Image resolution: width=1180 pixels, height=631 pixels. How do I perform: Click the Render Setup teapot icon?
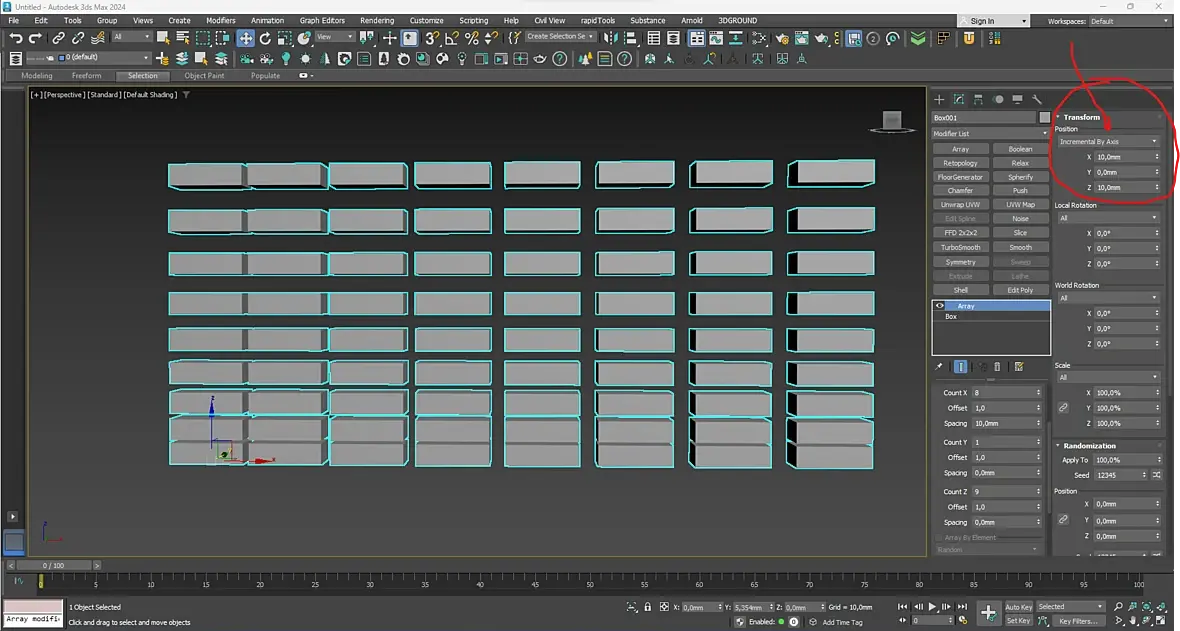[x=783, y=38]
